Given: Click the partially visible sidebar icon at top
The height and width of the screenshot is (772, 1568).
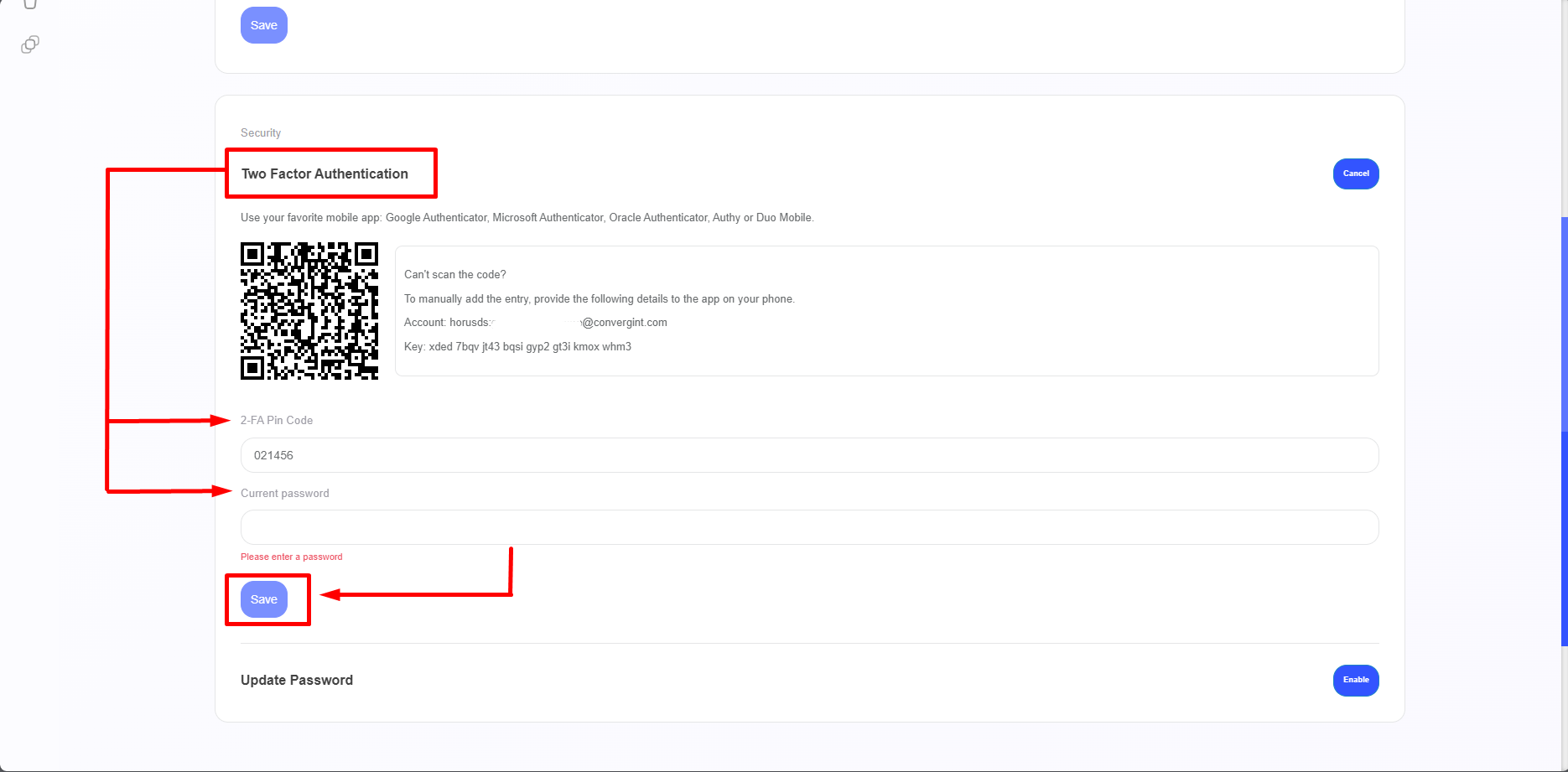Looking at the screenshot, I should point(30,4).
